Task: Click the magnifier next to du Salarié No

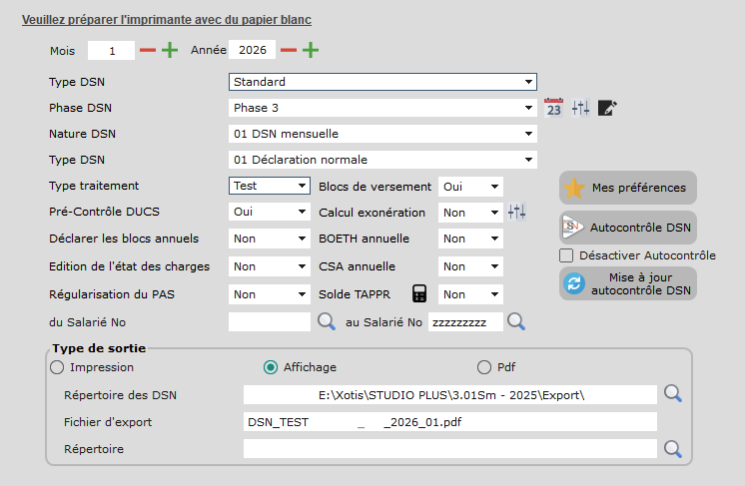Action: tap(327, 321)
